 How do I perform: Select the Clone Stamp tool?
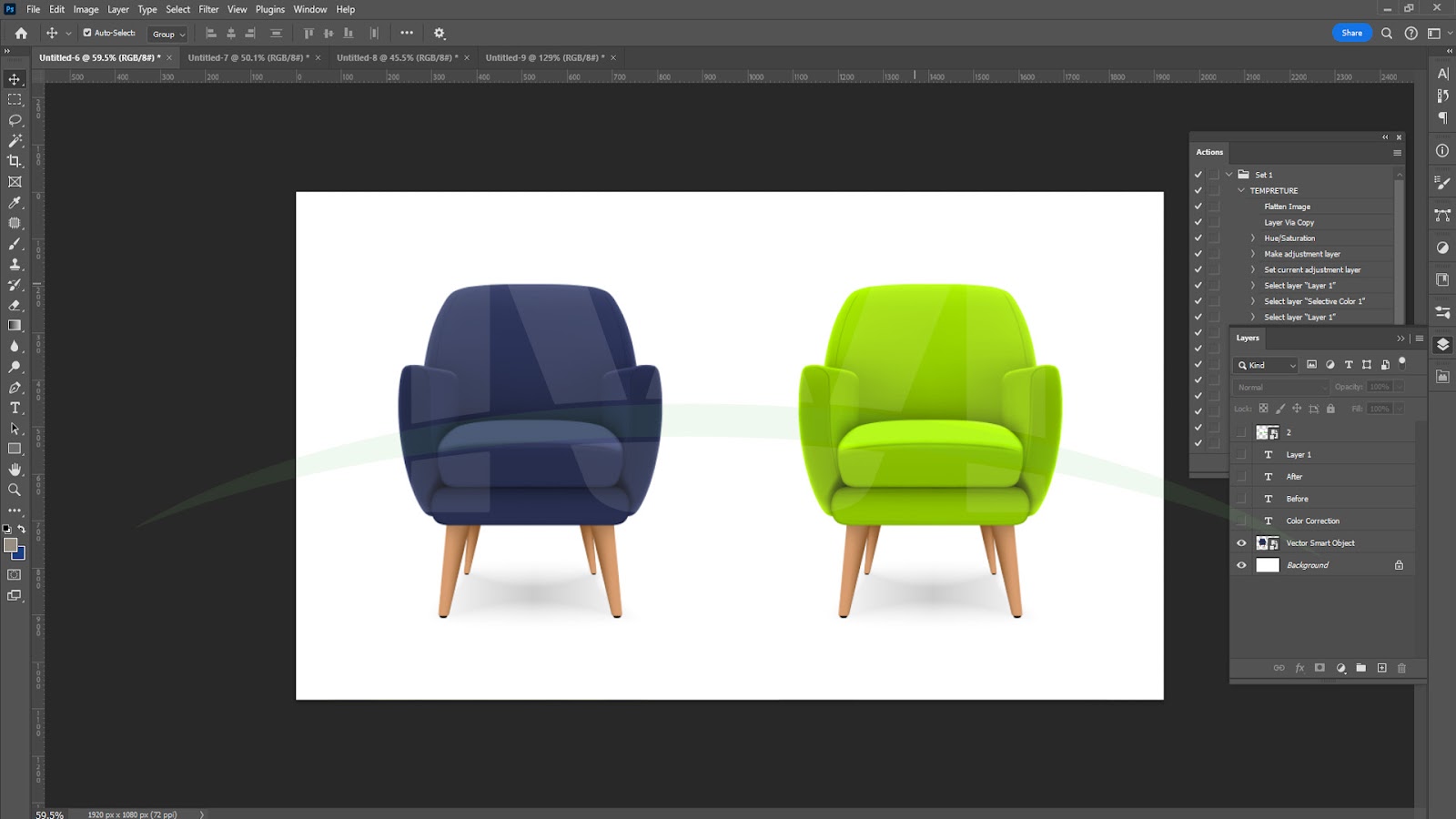pos(15,264)
